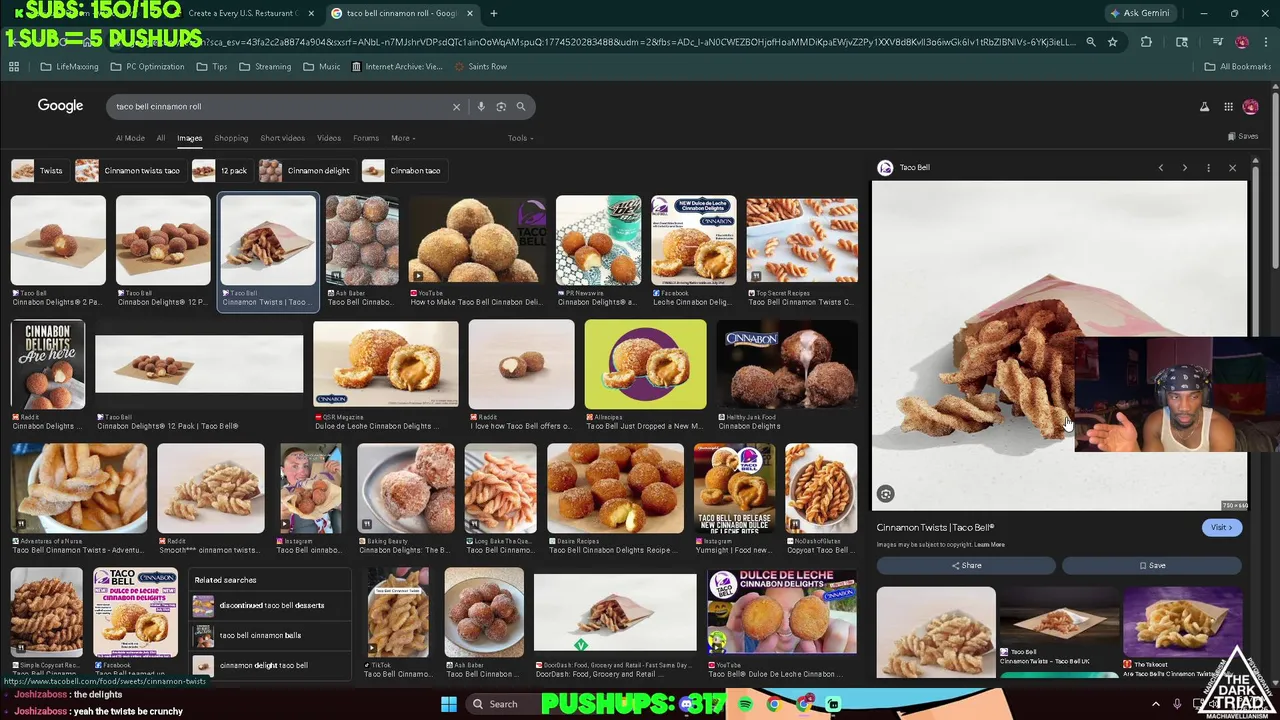Select the 12 pack filter chip
1280x720 pixels.
[x=221, y=171]
